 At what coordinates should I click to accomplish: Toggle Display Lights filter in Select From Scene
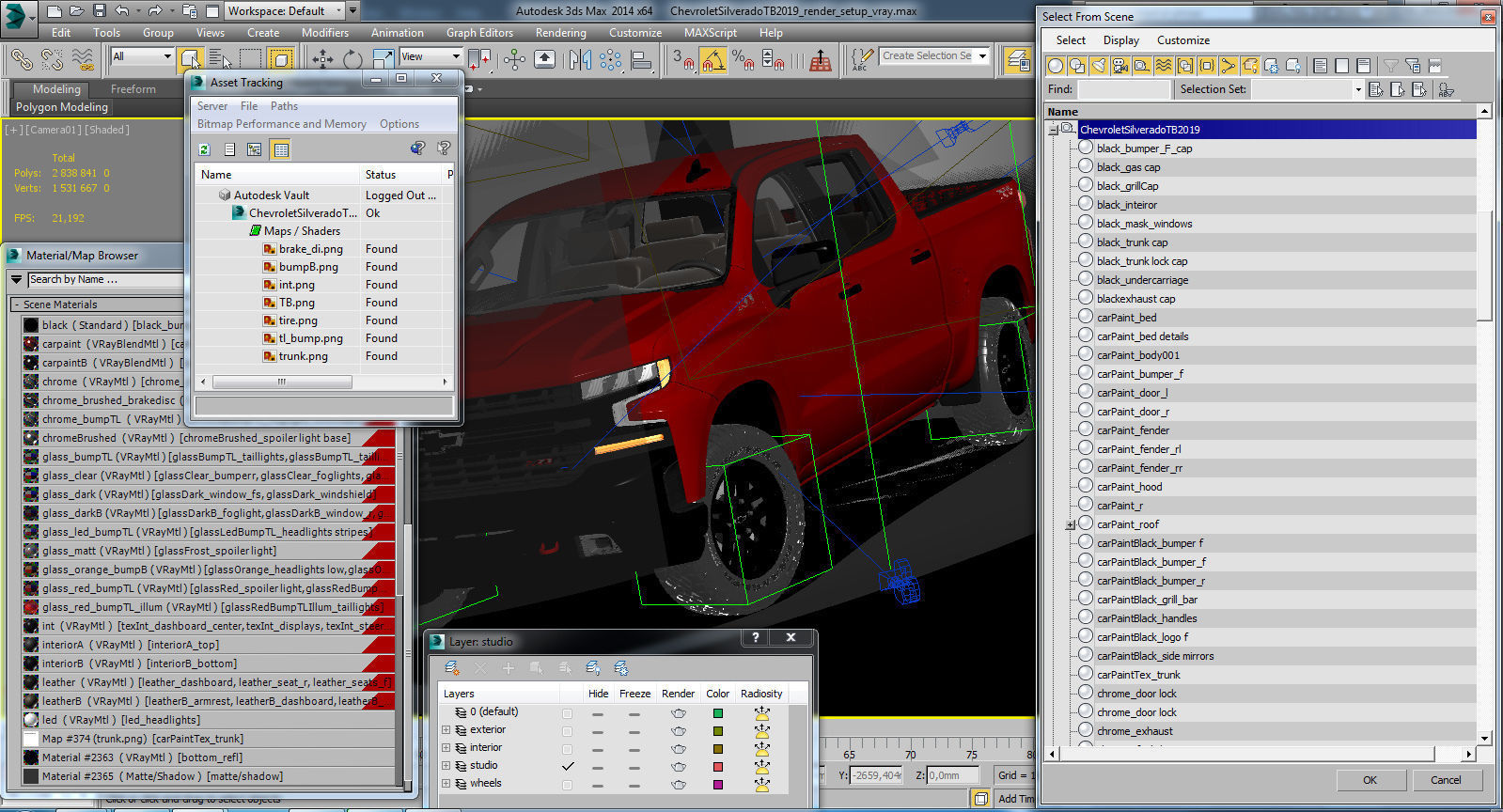(x=1098, y=66)
